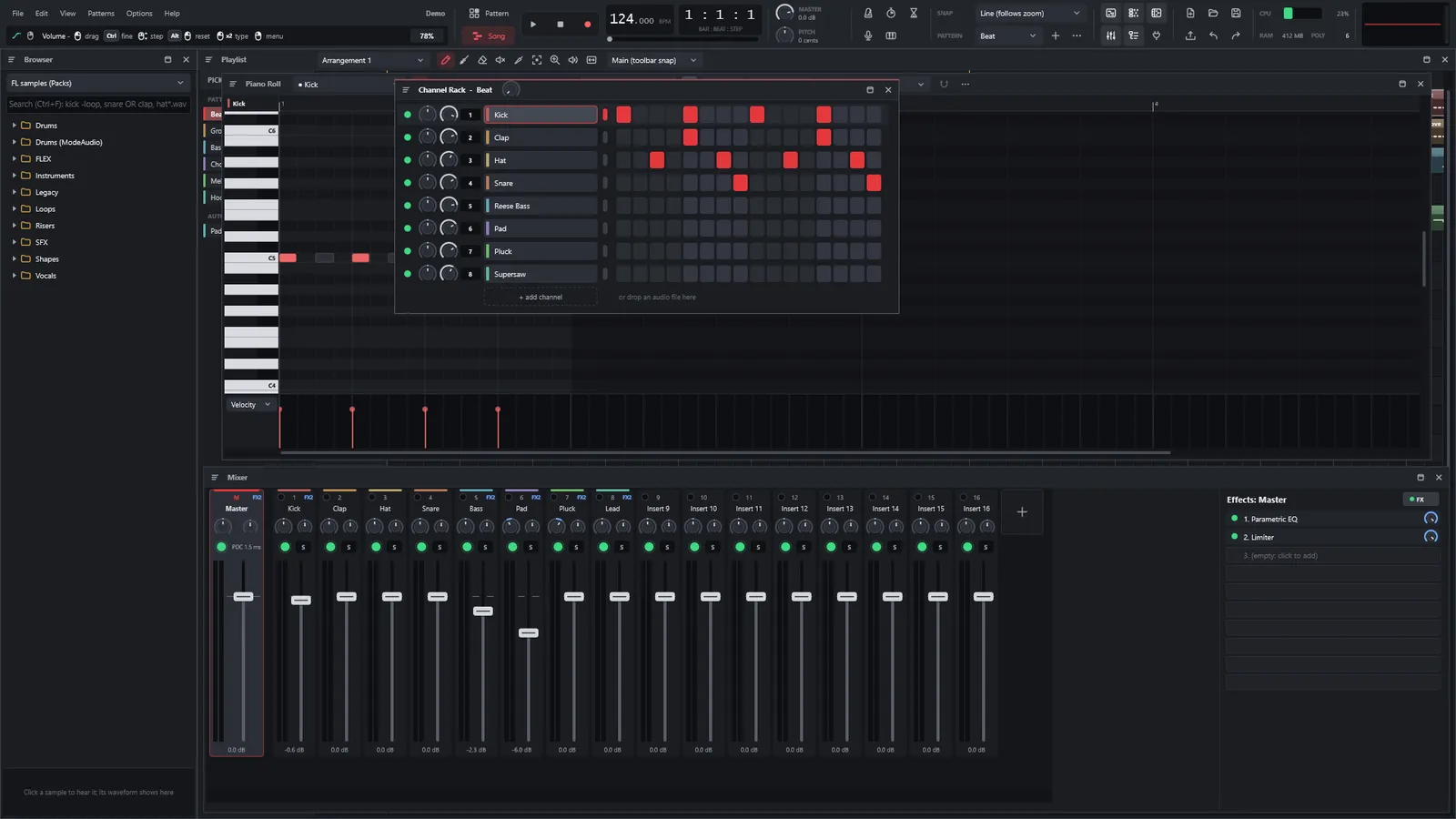Select the Playback speaker tool in Playlist
This screenshot has width=1456, height=819.
tap(573, 60)
